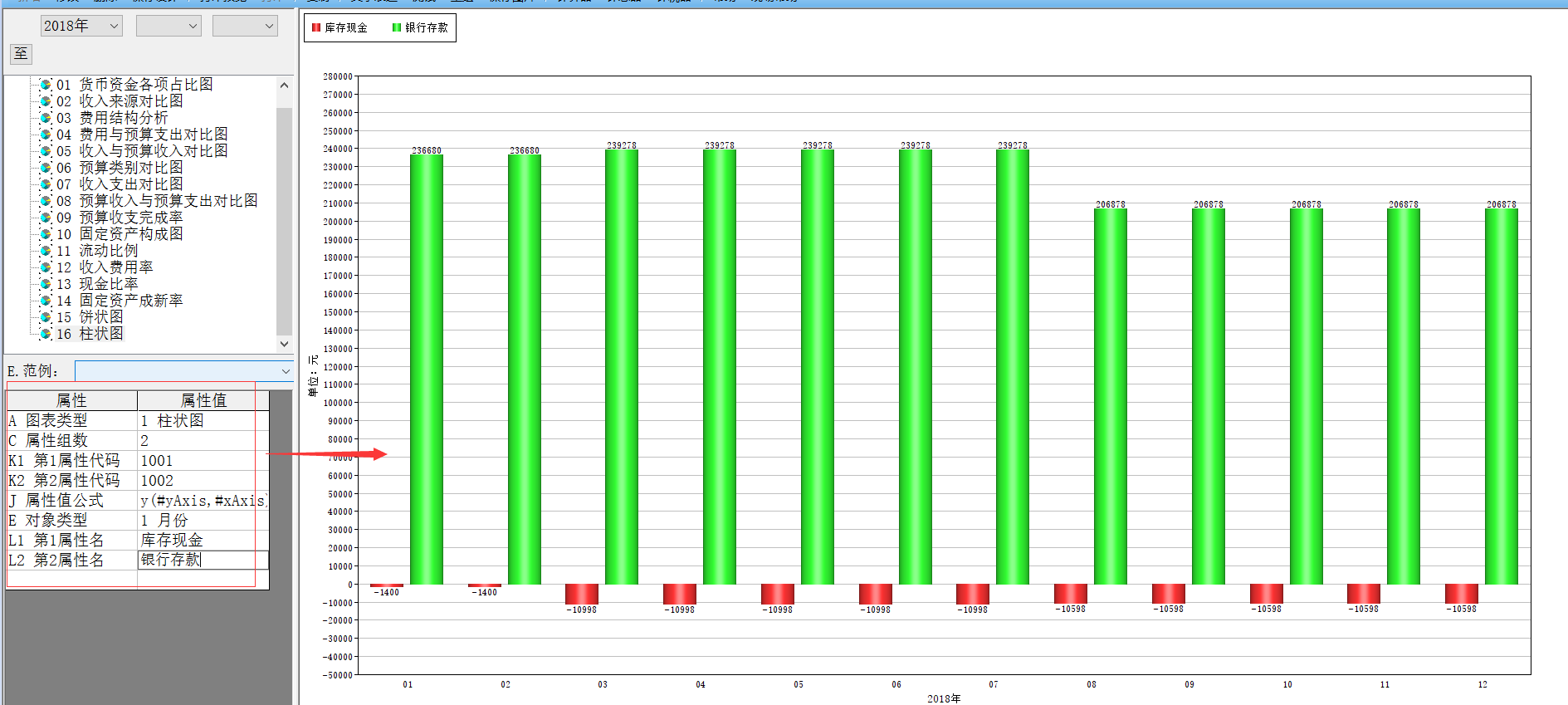
Task: Click the 属性值 column header
Action: (x=203, y=400)
